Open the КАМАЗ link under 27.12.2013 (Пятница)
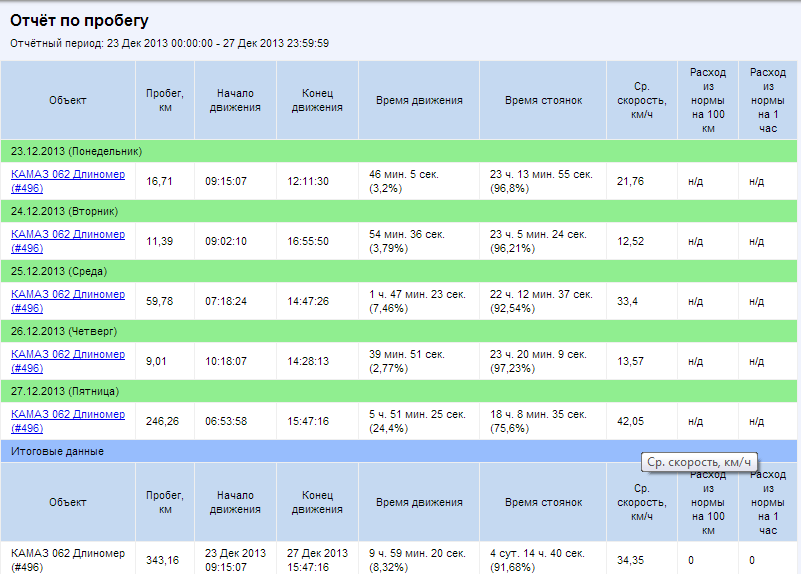The image size is (801, 574). point(68,421)
